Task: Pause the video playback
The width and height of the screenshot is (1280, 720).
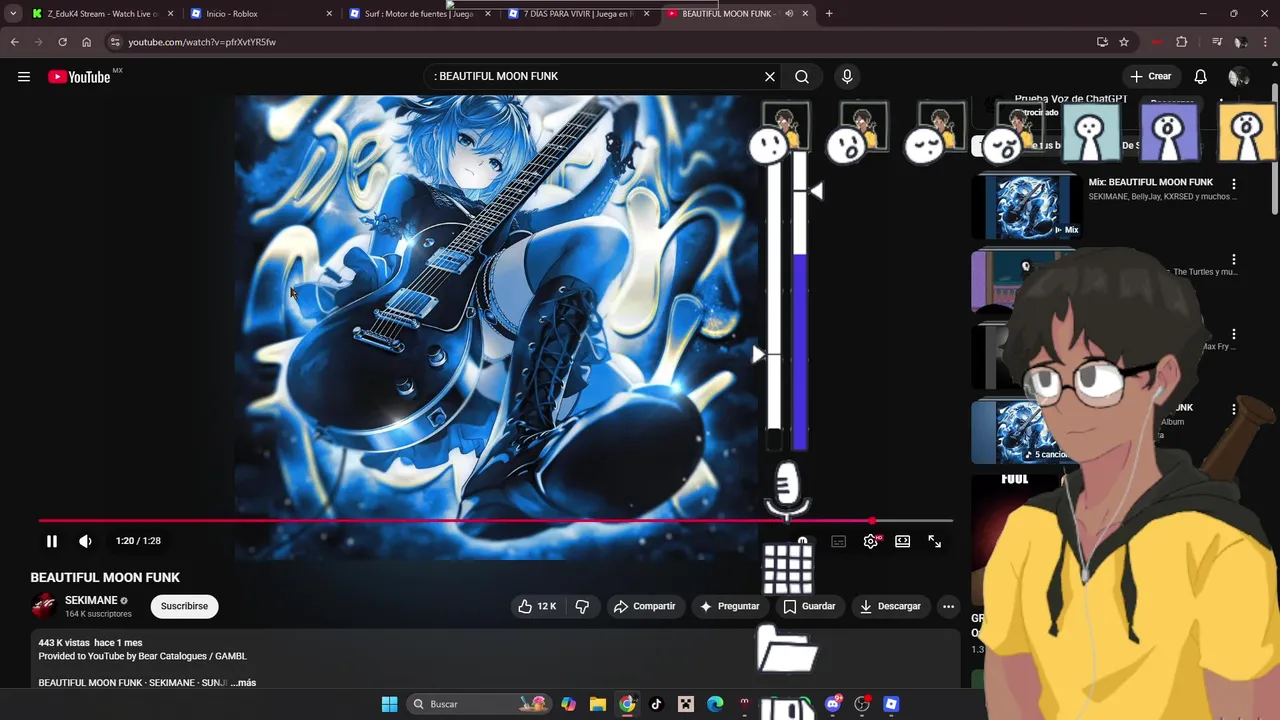Action: (x=52, y=541)
